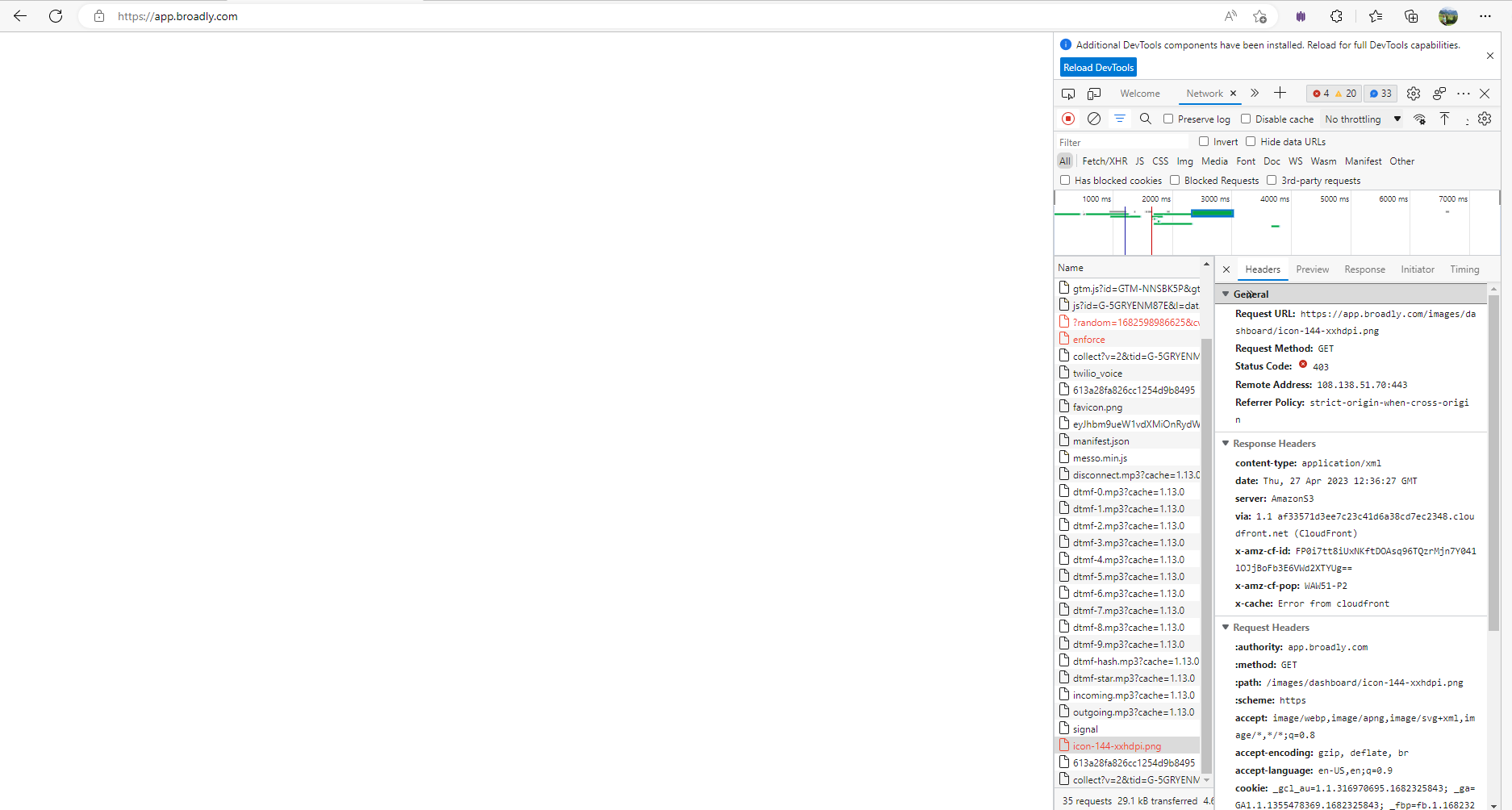This screenshot has height=810, width=1512.
Task: Open the Response tab of the request
Action: pyautogui.click(x=1365, y=269)
